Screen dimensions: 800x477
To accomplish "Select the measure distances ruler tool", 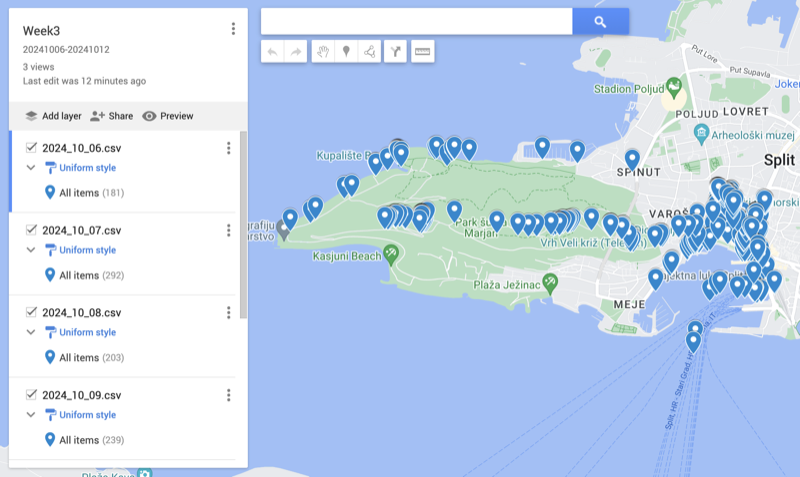I will [x=422, y=52].
